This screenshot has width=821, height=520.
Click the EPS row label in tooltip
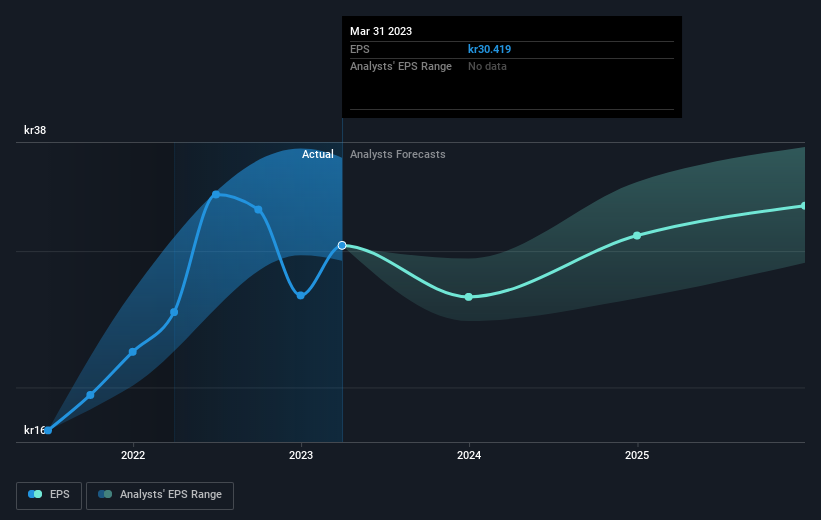(x=359, y=49)
